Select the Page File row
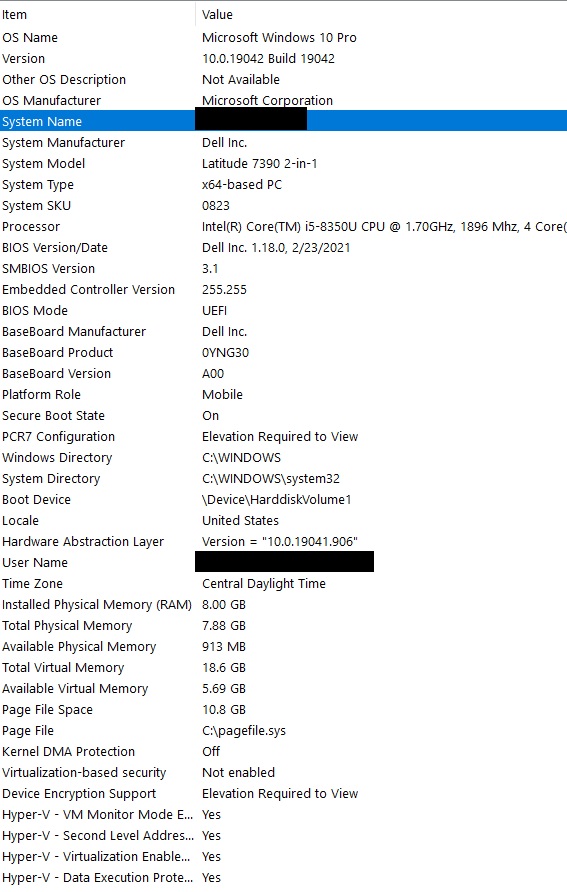 pos(283,730)
